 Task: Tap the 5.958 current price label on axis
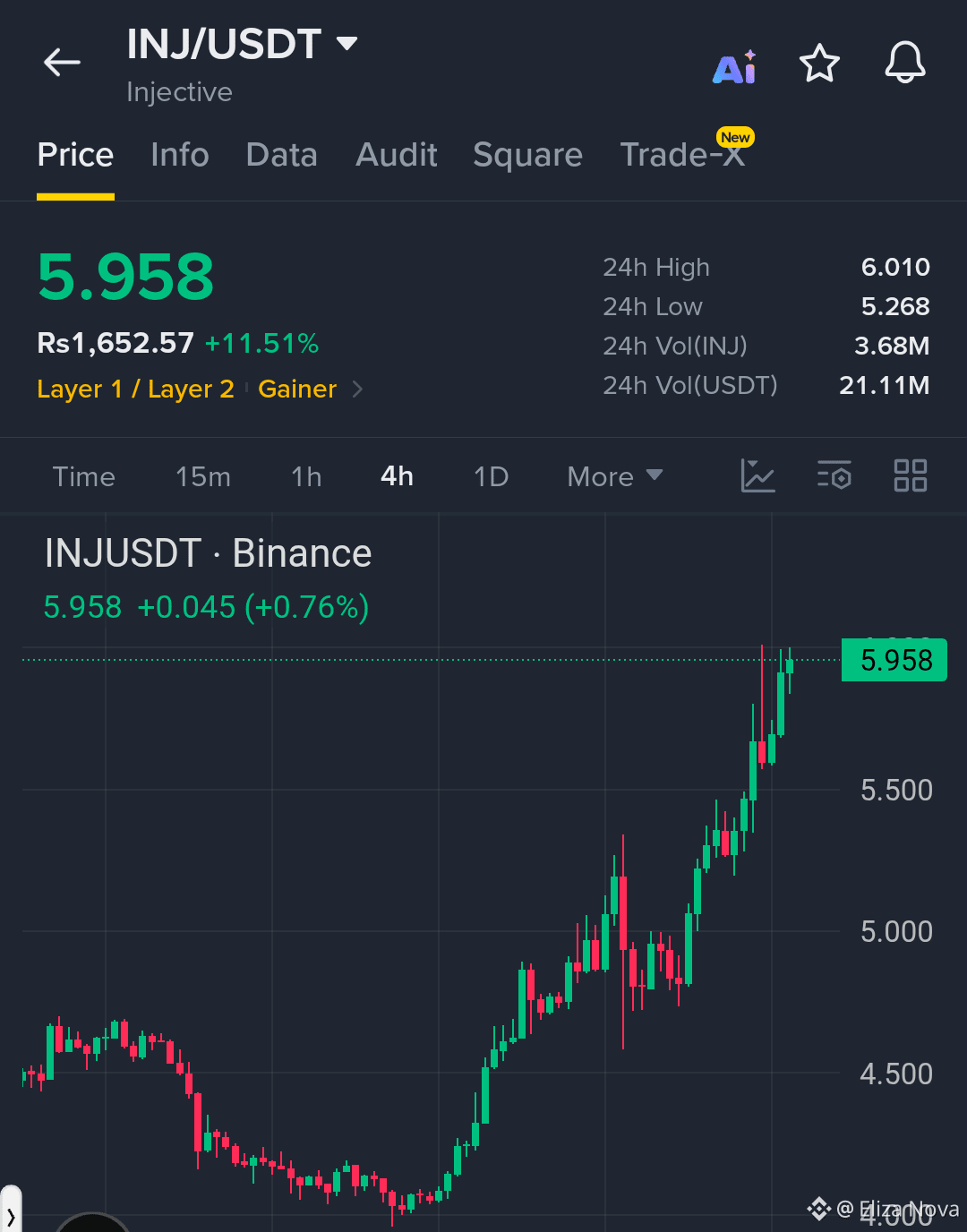coord(894,660)
